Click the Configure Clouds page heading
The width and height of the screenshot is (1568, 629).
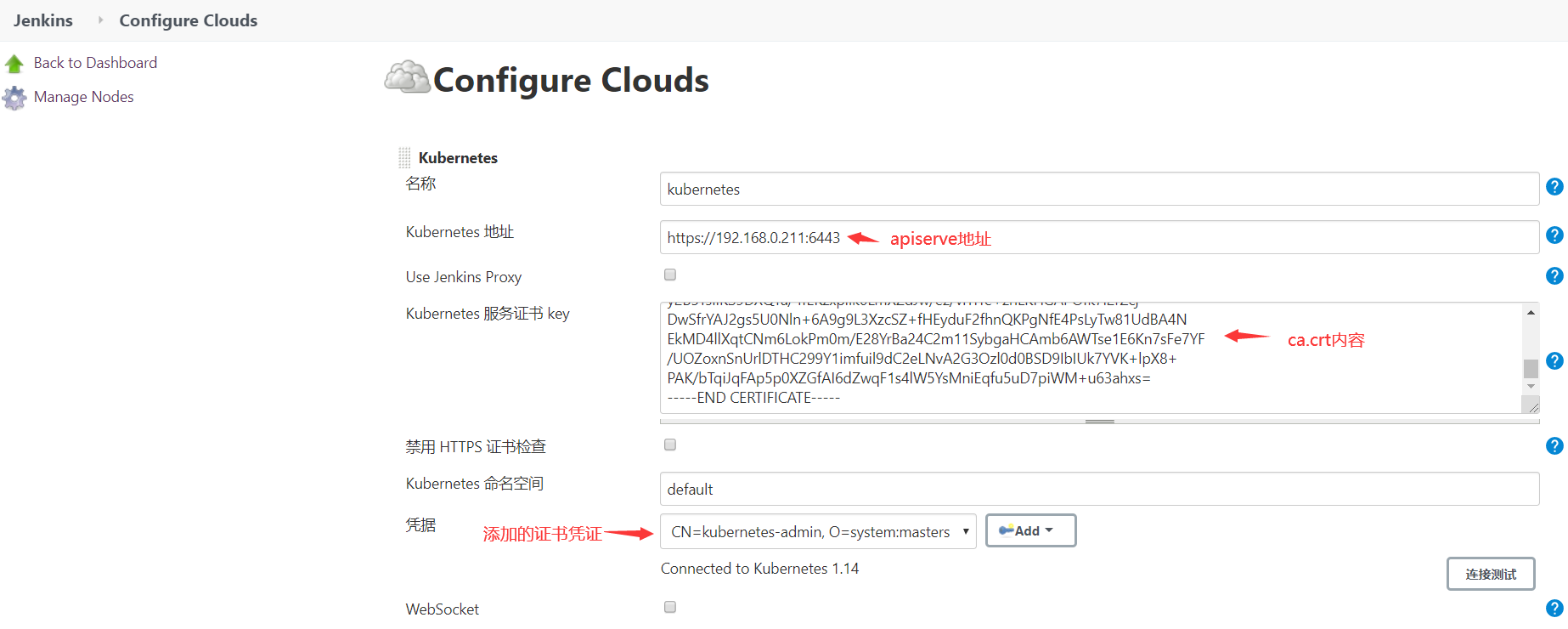(x=571, y=80)
